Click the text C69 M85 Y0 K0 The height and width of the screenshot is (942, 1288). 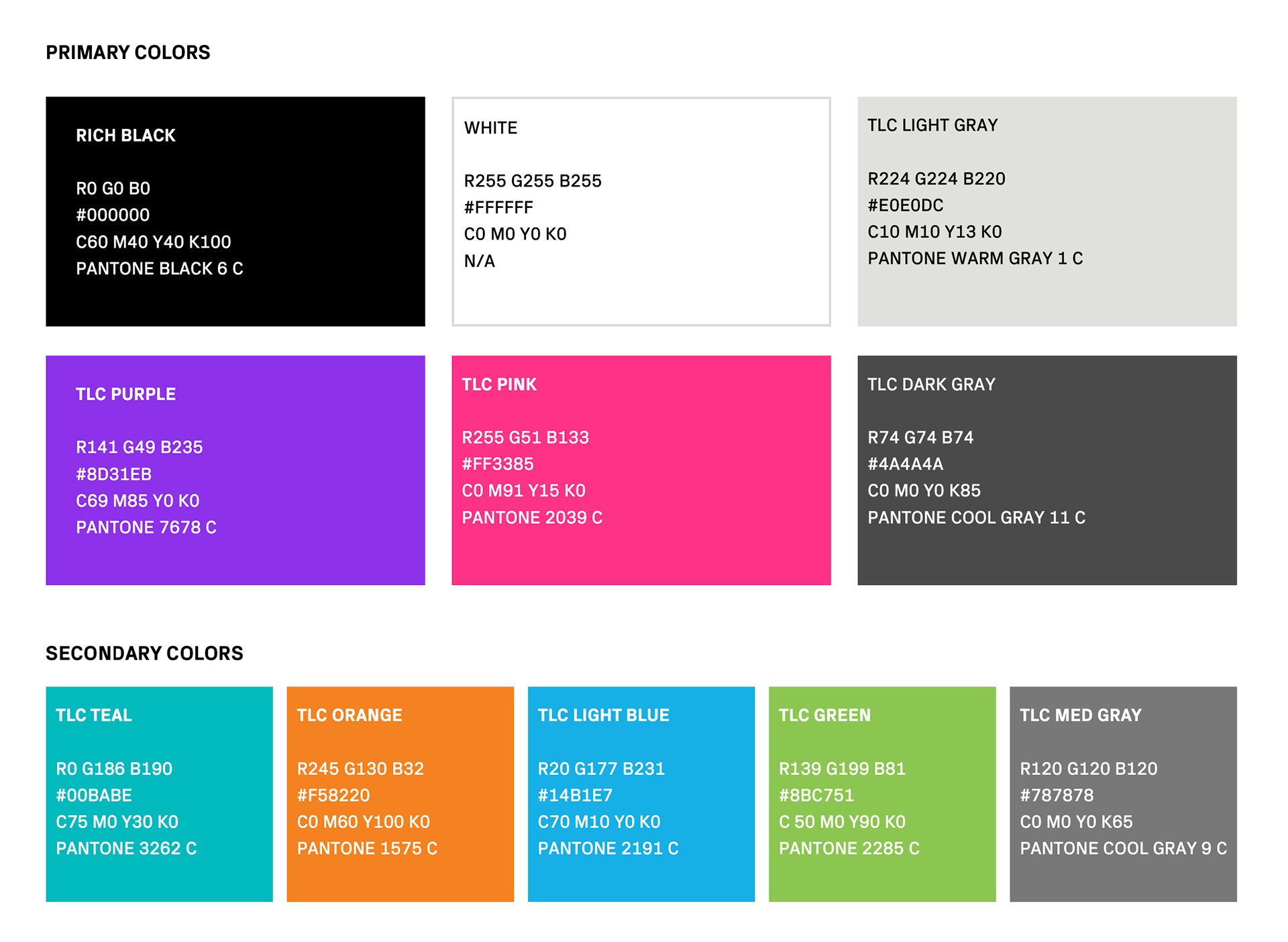[x=138, y=501]
